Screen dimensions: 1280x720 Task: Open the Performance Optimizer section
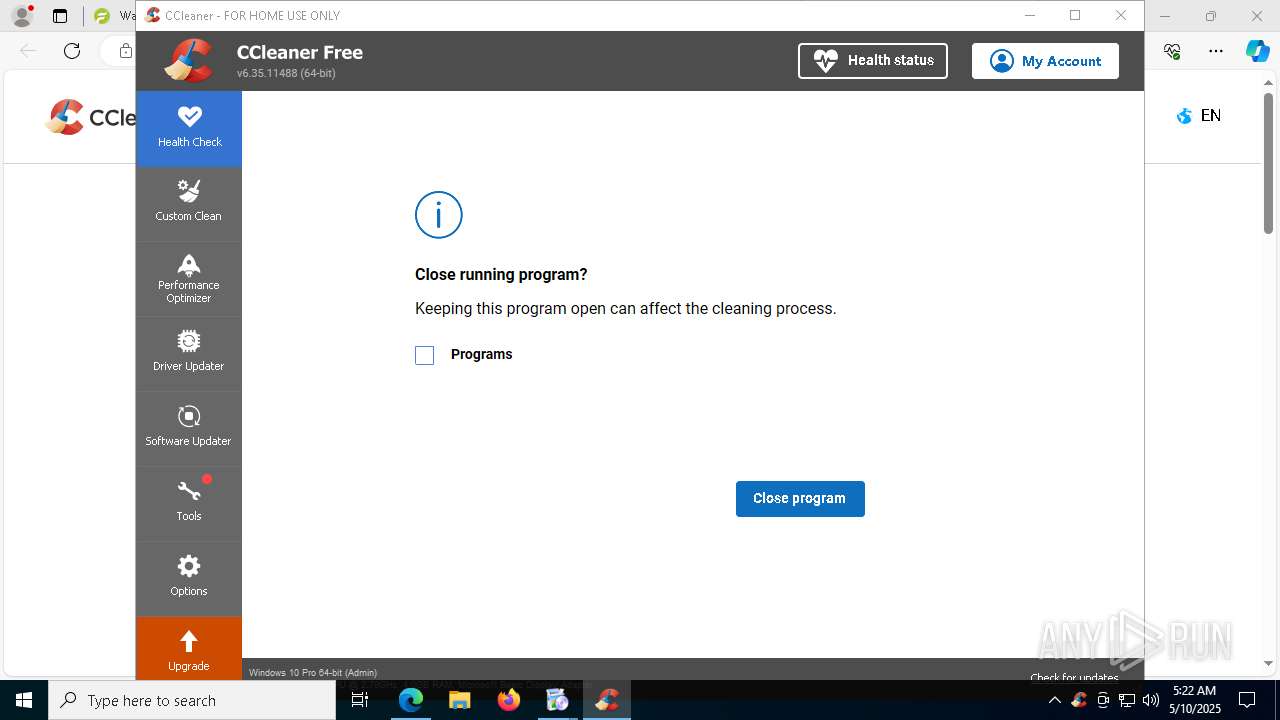coord(189,279)
